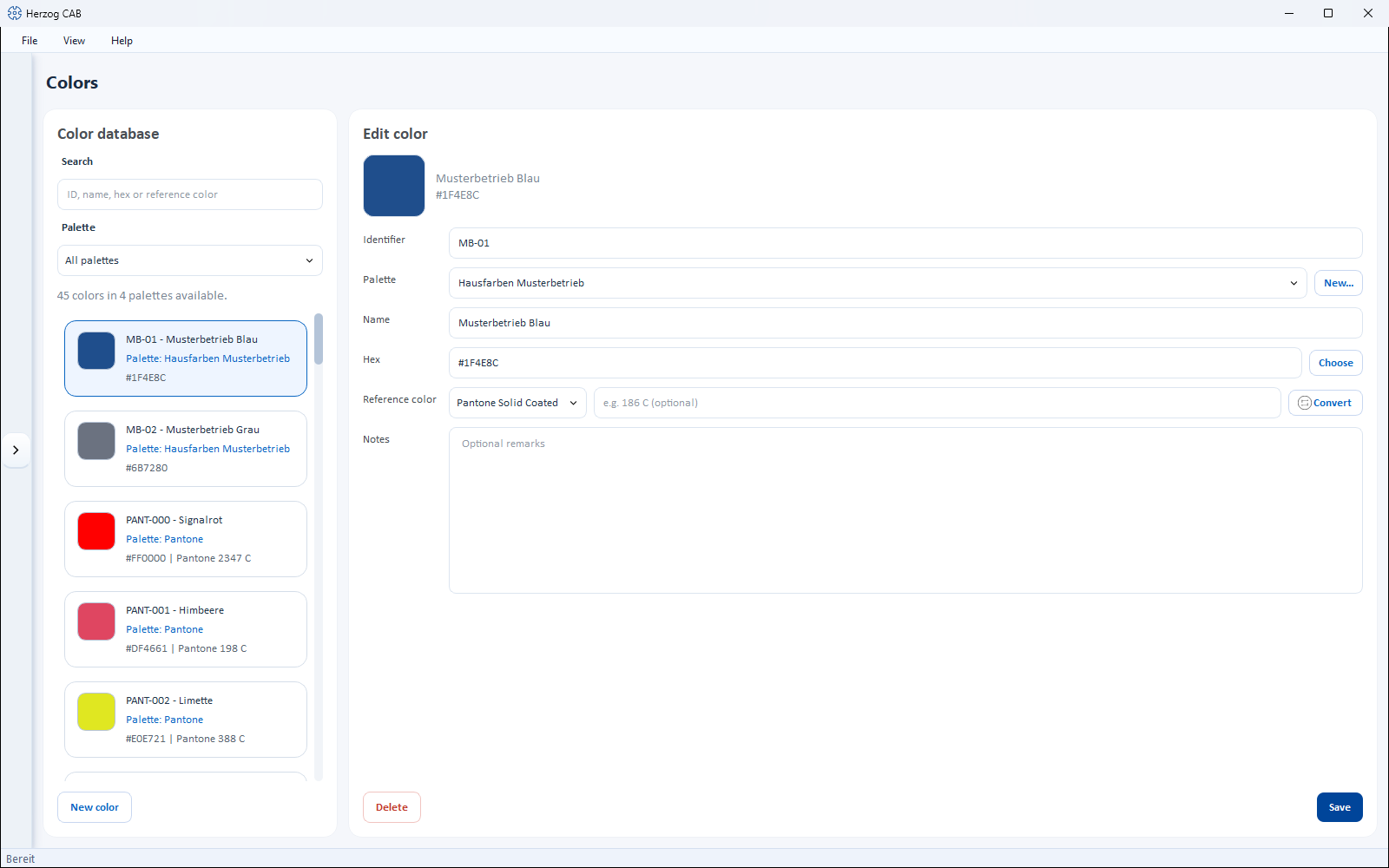This screenshot has width=1389, height=868.
Task: Click the color list vertical scrollbar thumb
Action: (319, 339)
